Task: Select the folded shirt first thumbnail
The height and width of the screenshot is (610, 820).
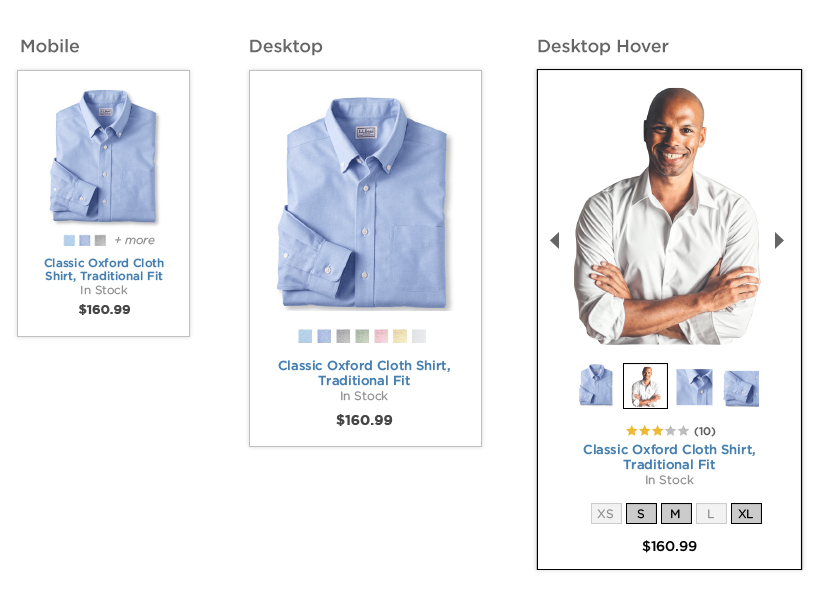Action: coord(596,386)
